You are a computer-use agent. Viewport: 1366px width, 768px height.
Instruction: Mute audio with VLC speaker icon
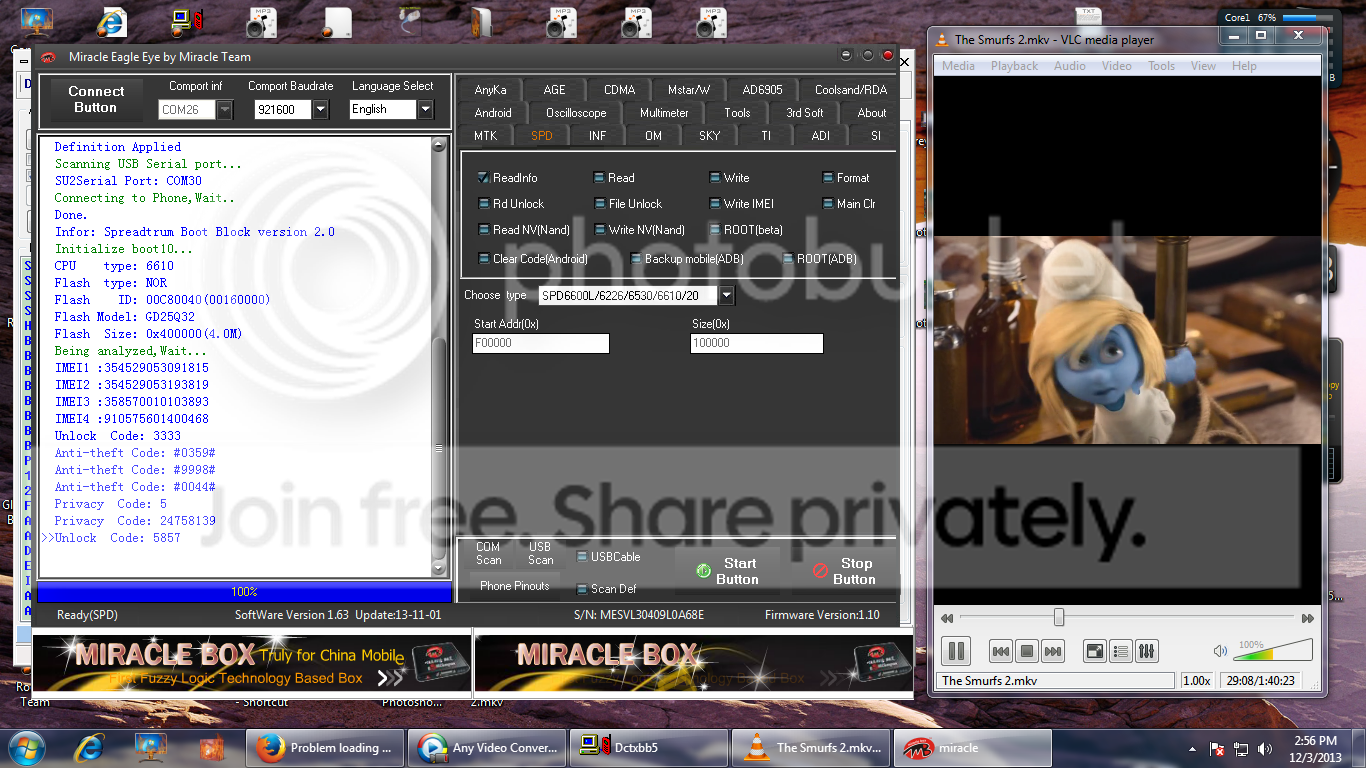[1220, 651]
